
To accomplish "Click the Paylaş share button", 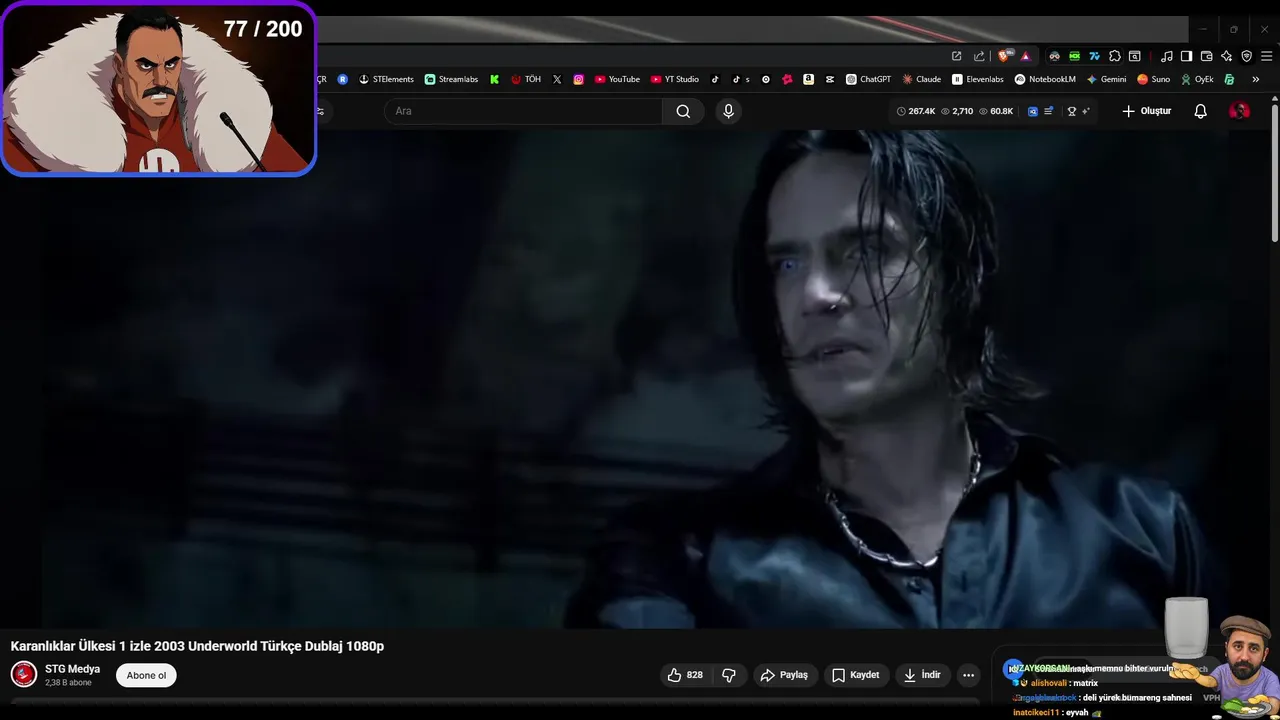I will [x=784, y=675].
